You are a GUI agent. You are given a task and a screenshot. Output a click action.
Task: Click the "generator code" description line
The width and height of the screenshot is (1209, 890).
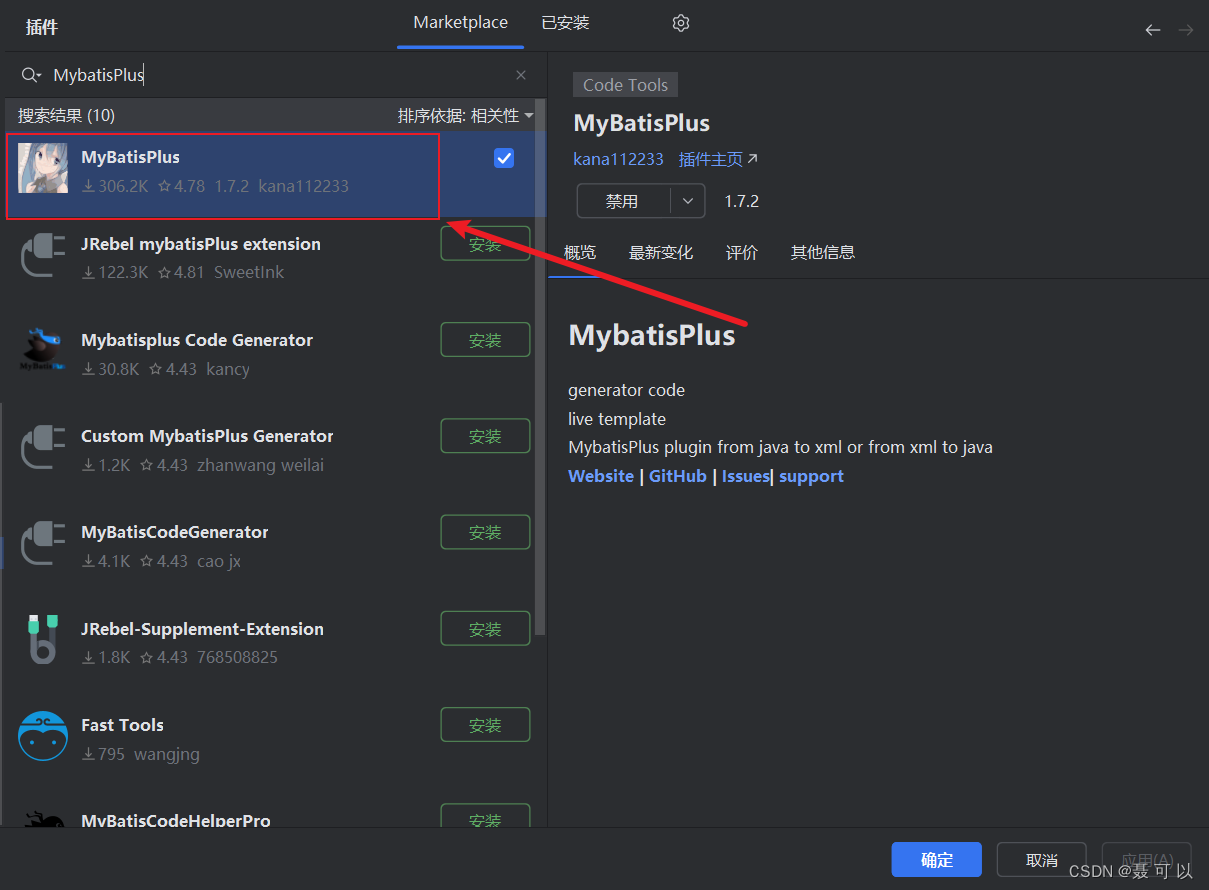pyautogui.click(x=627, y=390)
